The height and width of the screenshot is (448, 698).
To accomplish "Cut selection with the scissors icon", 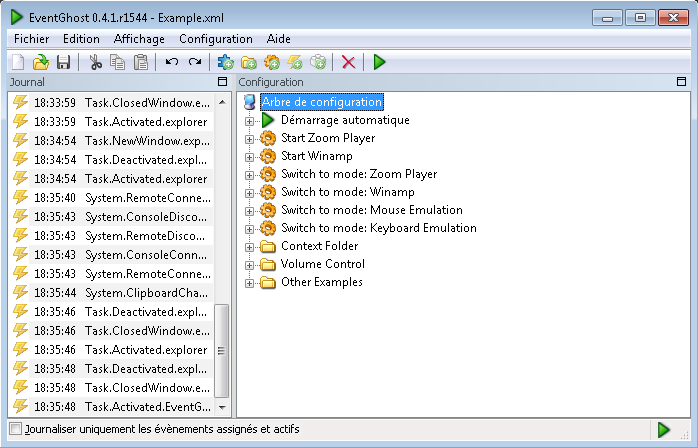I will pos(95,62).
